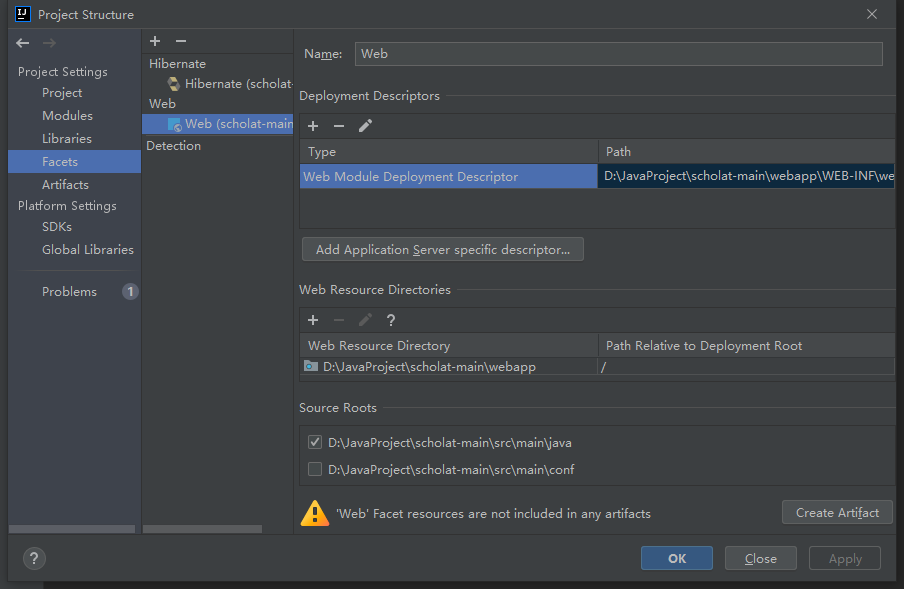Remove the selected deployment descriptor
Viewport: 904px width, 589px height.
(x=339, y=126)
